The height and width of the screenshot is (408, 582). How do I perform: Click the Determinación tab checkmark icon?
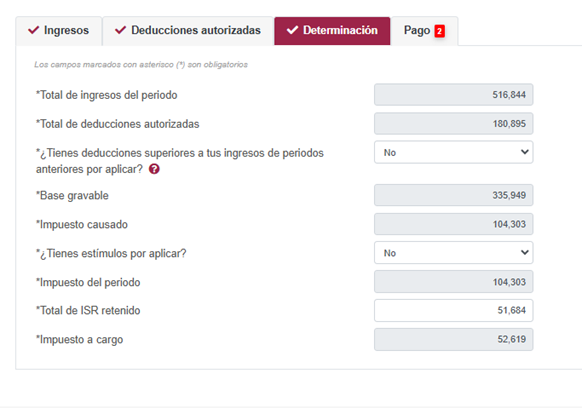tap(292, 30)
